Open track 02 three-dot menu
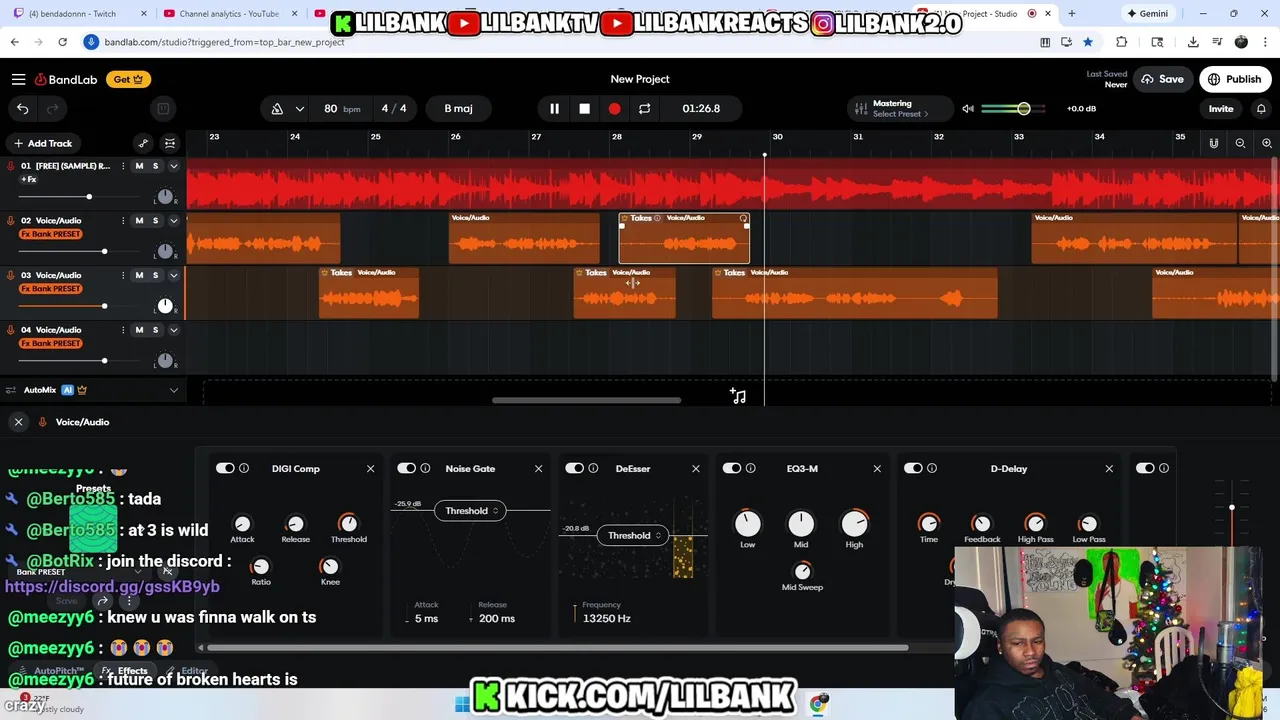This screenshot has height=720, width=1280. click(x=123, y=220)
